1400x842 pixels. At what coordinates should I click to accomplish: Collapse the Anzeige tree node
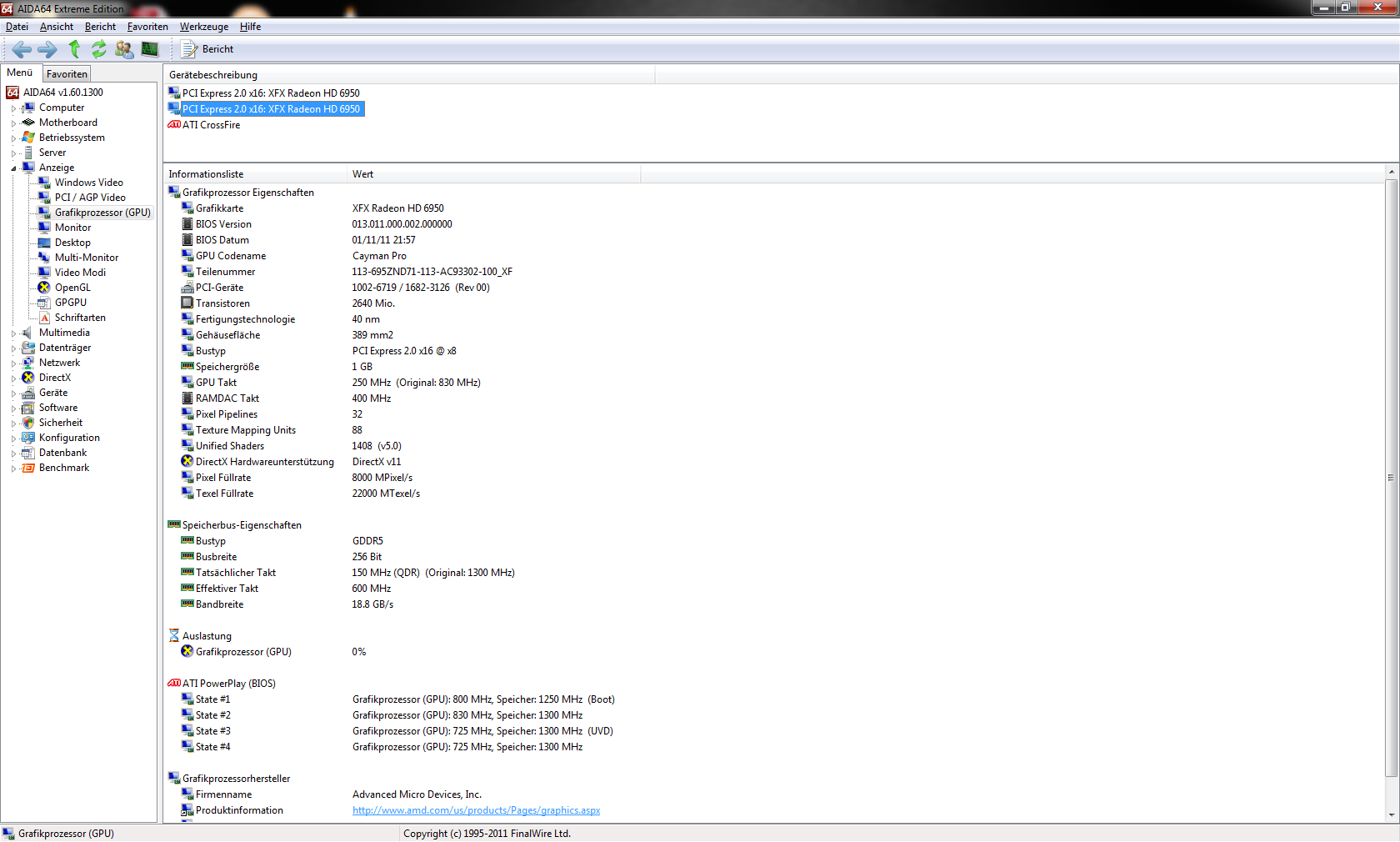[13, 168]
